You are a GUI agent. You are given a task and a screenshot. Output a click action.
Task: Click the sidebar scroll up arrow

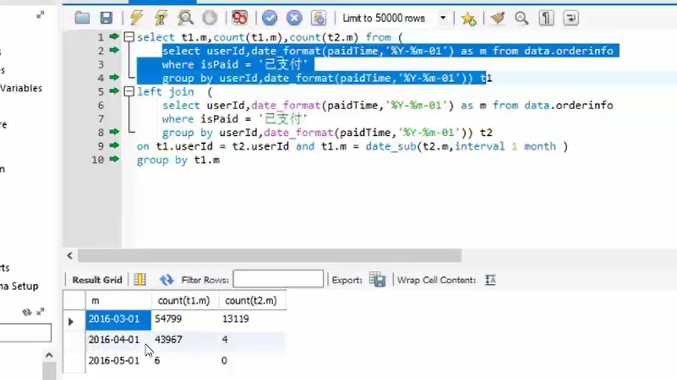(49, 355)
